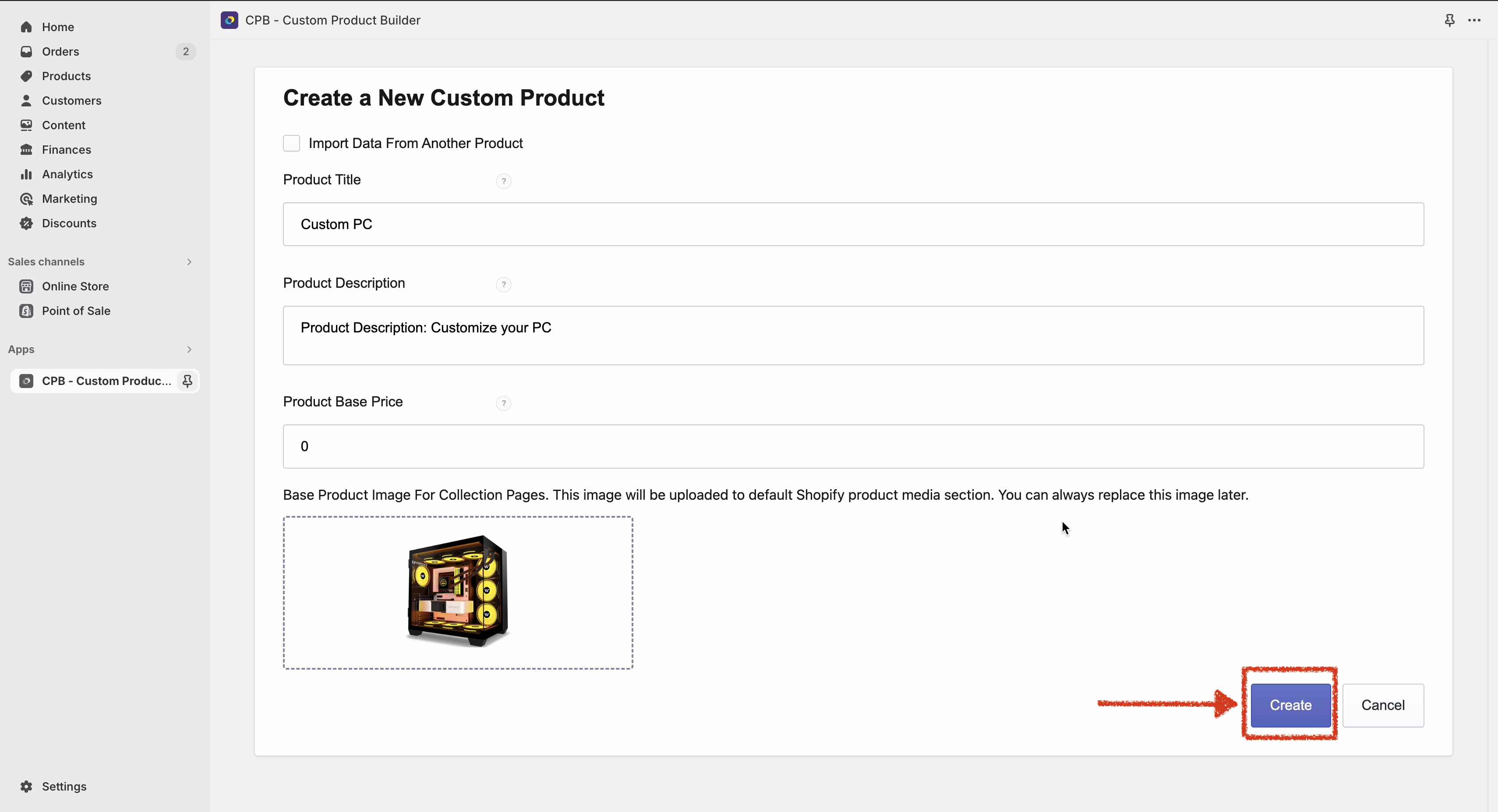The width and height of the screenshot is (1498, 812).
Task: Open Analytics from the sidebar
Action: tap(67, 174)
